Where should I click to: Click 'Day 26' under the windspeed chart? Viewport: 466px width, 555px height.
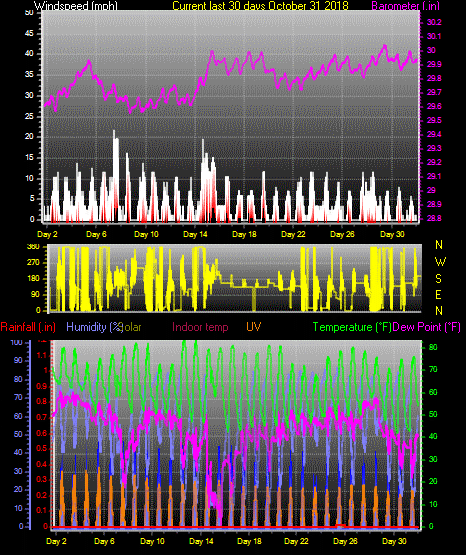pyautogui.click(x=342, y=234)
